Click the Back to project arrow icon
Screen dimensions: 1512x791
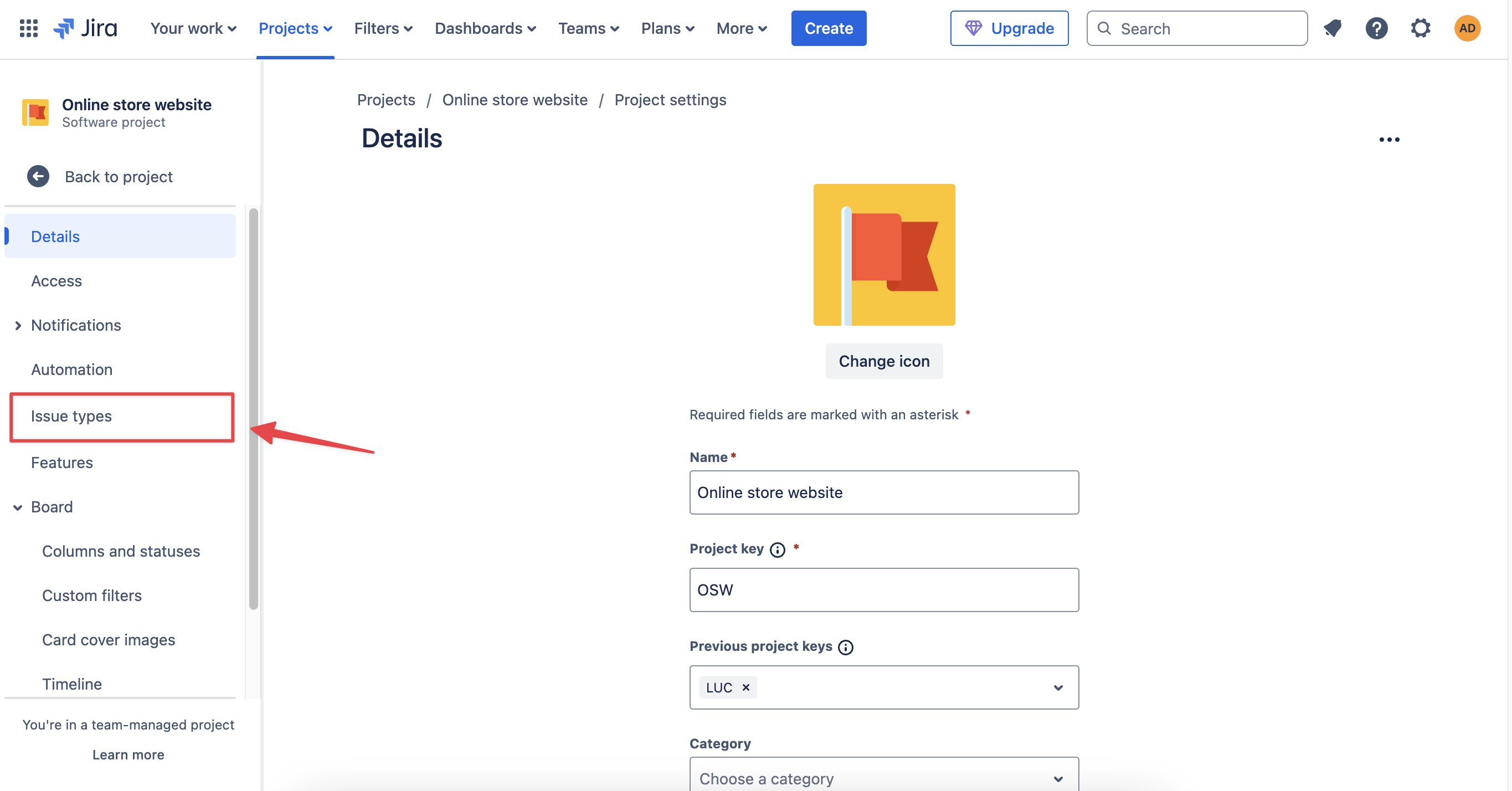coord(38,176)
